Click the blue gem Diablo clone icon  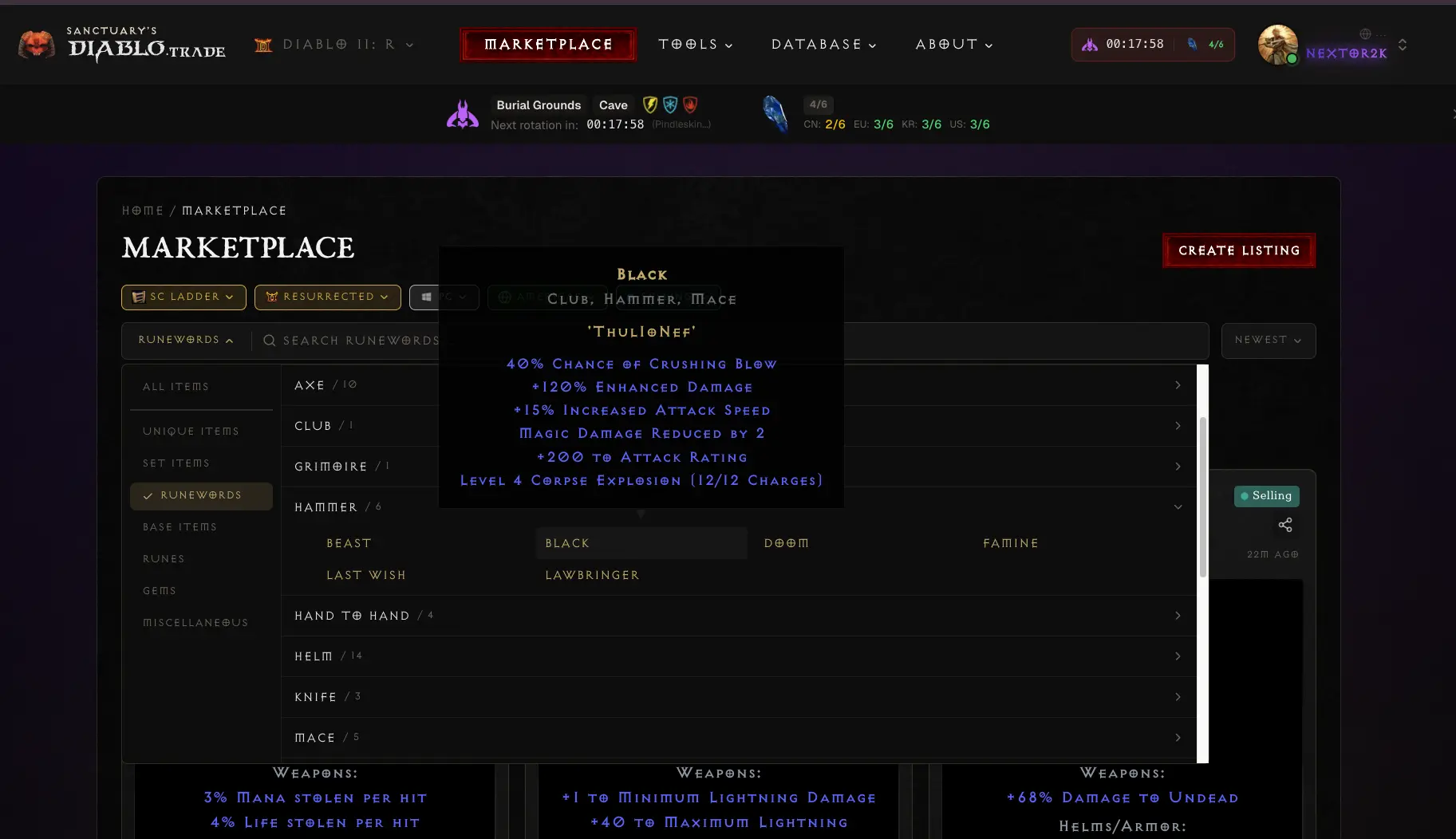pos(775,113)
